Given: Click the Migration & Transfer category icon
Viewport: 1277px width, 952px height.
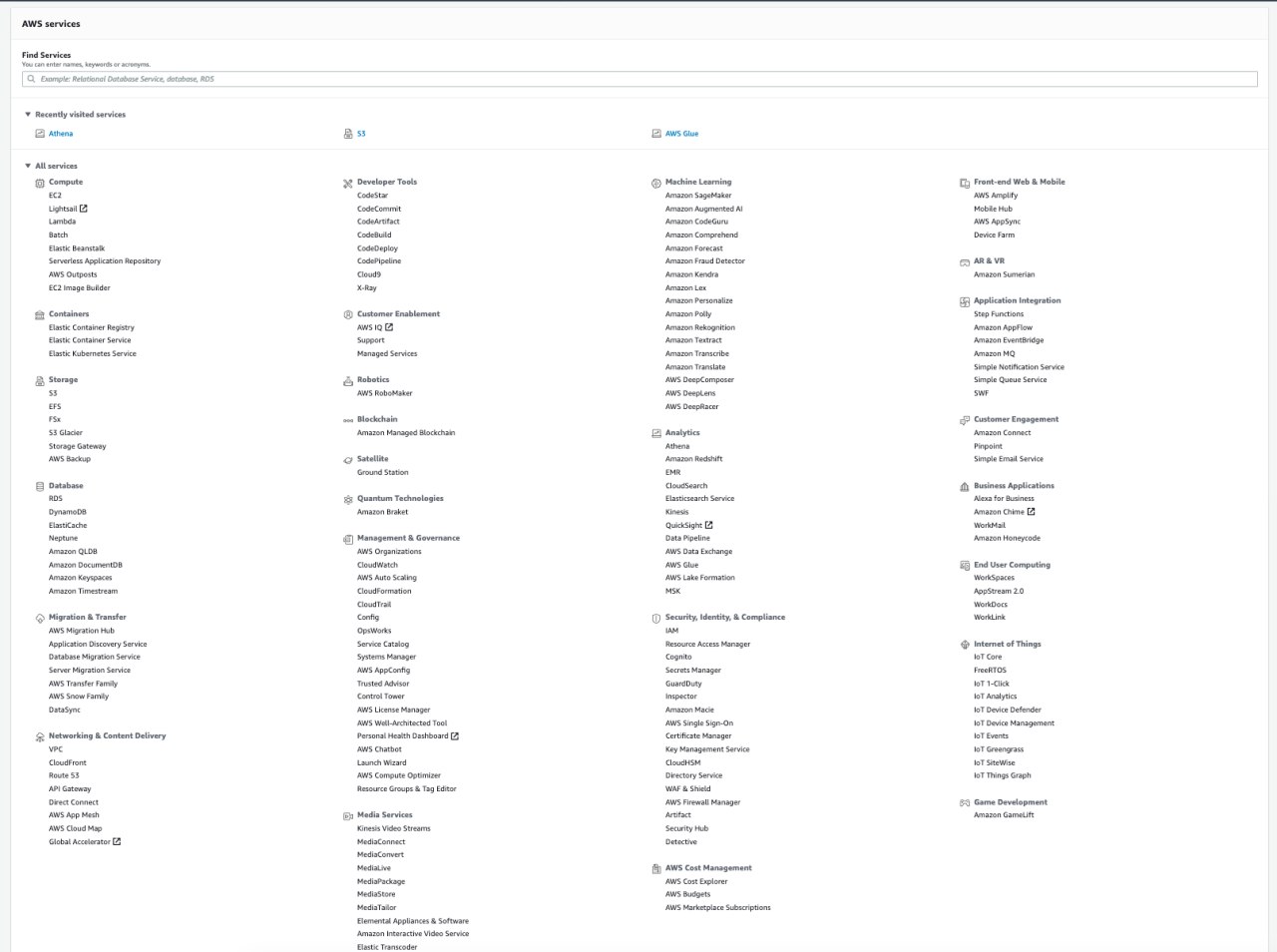Looking at the screenshot, I should click(x=40, y=618).
